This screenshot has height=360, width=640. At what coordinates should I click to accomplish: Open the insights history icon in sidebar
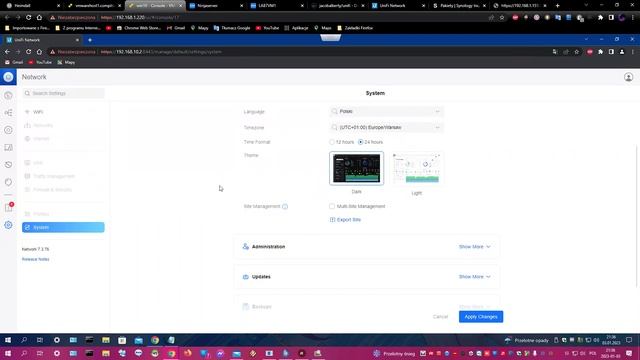coord(8,165)
